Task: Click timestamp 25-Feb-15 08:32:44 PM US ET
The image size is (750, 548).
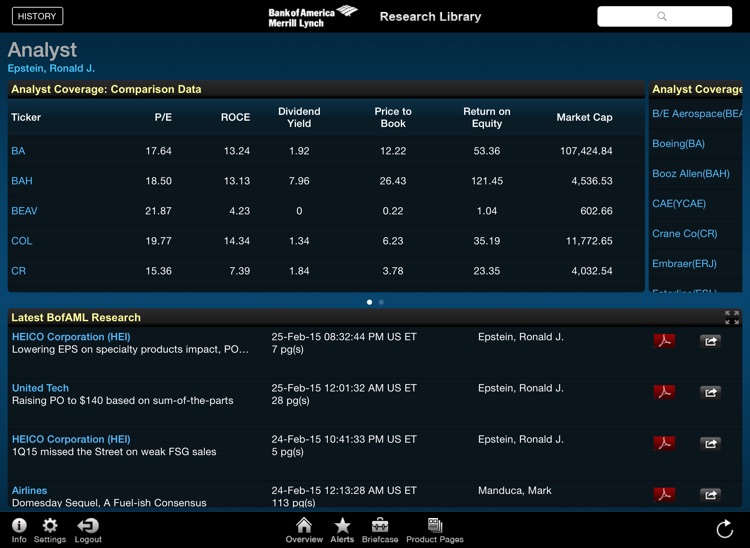Action: tap(344, 337)
